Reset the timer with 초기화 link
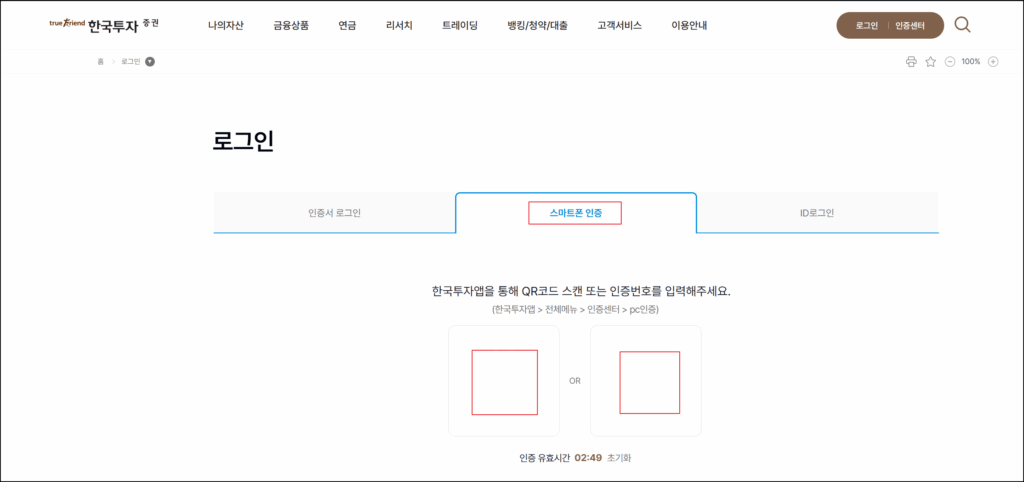Screen dimensions: 1024x482 click(619, 458)
